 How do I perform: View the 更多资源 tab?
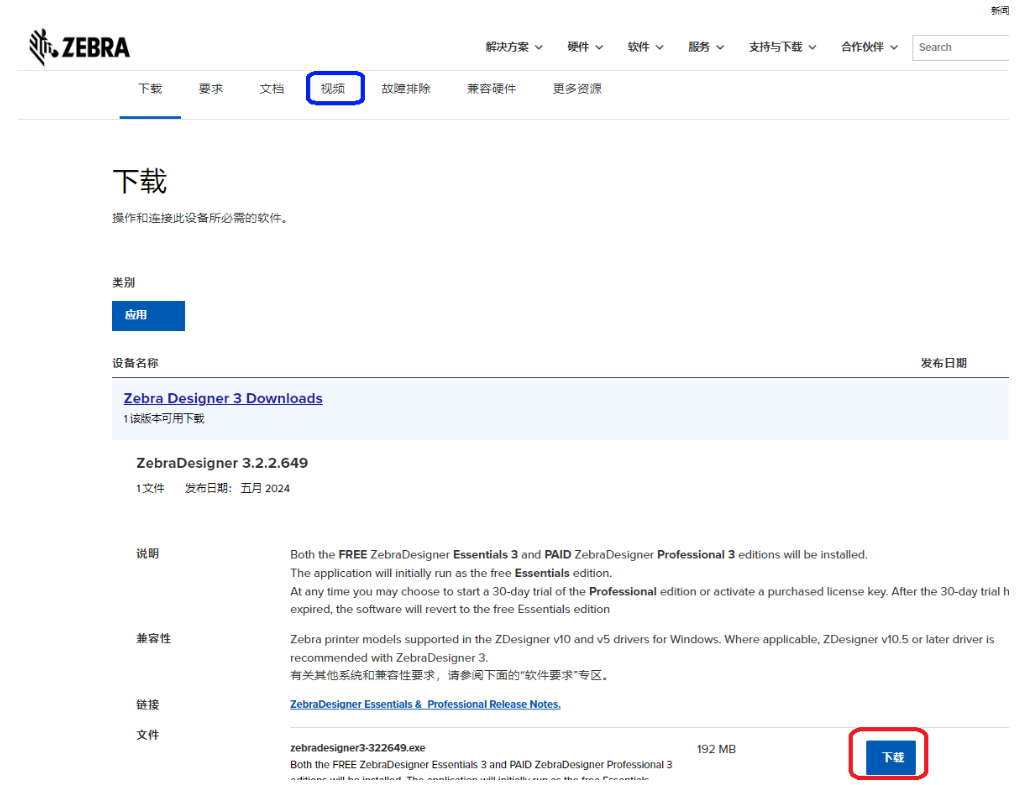pos(577,88)
